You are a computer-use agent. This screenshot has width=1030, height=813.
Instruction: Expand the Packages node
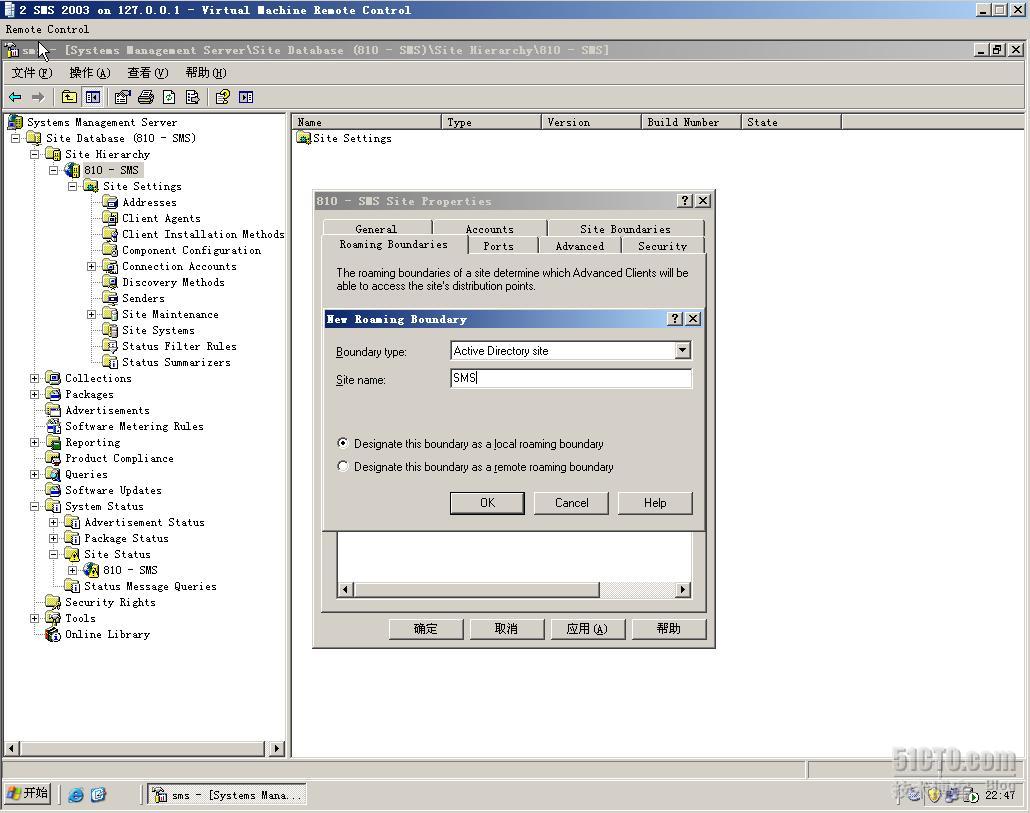pyautogui.click(x=35, y=395)
